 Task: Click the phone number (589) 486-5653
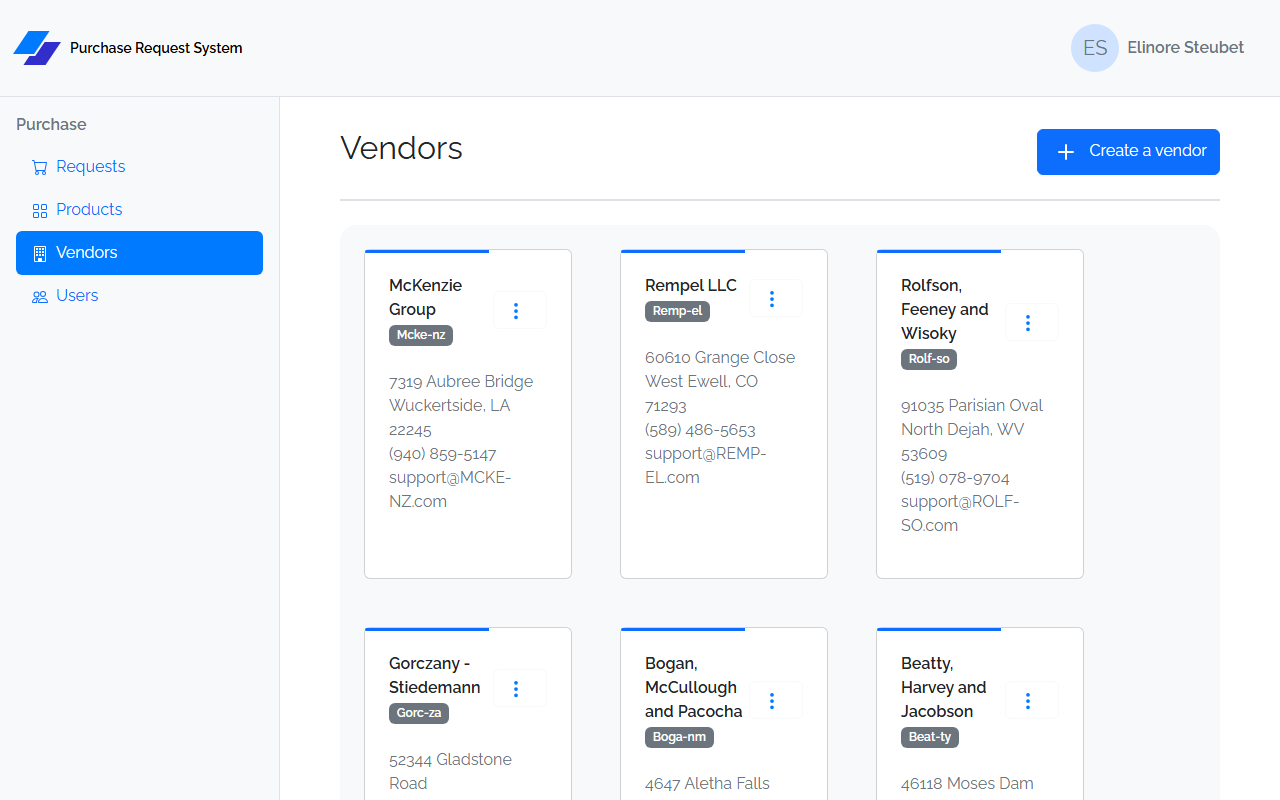[x=700, y=430]
